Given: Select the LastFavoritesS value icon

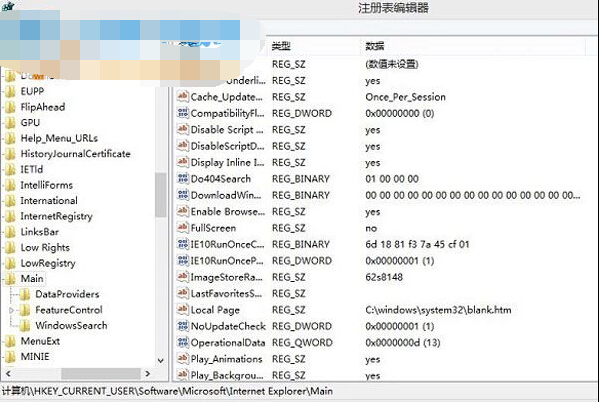Looking at the screenshot, I should (183, 294).
